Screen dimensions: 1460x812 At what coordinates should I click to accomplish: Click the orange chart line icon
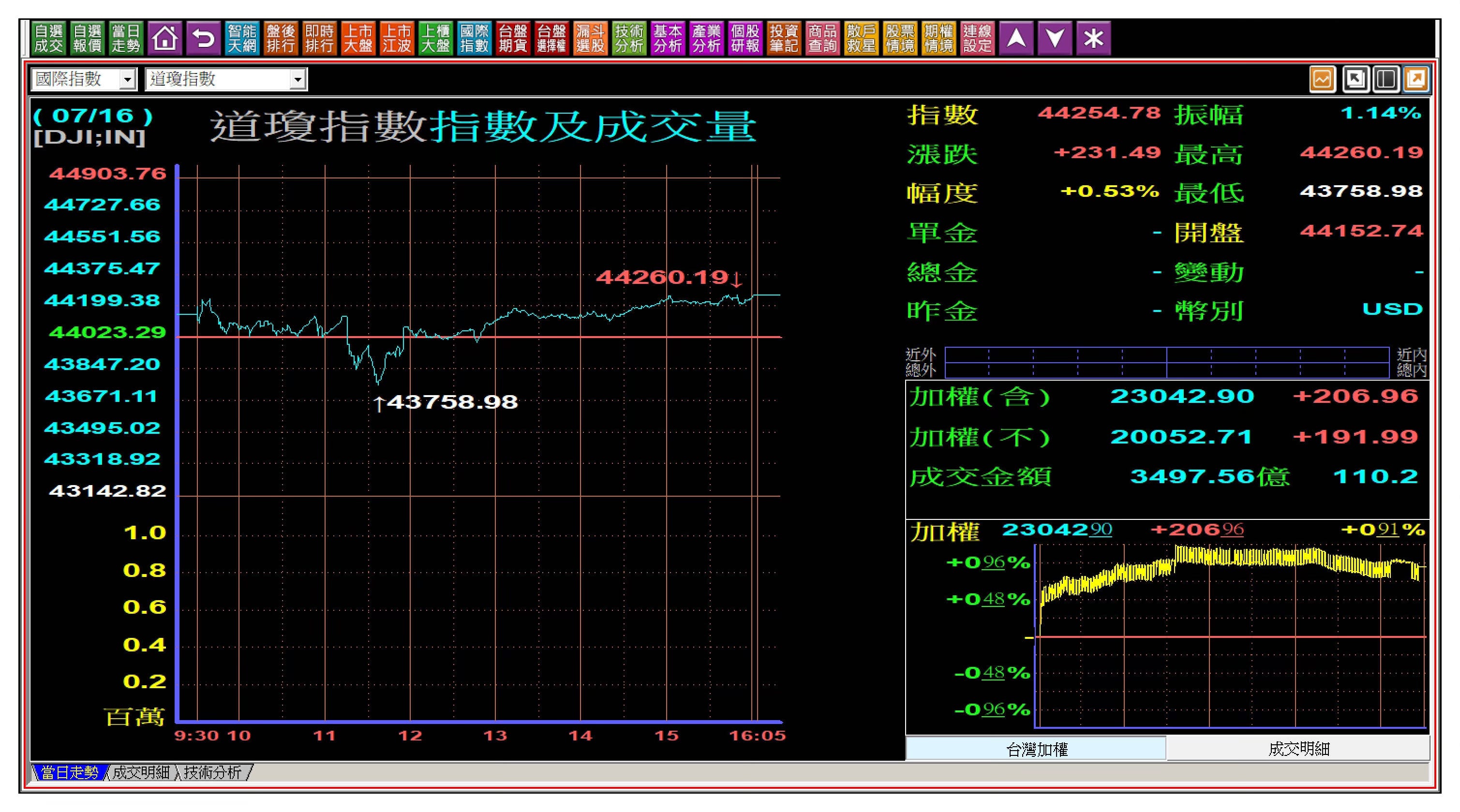click(1322, 79)
